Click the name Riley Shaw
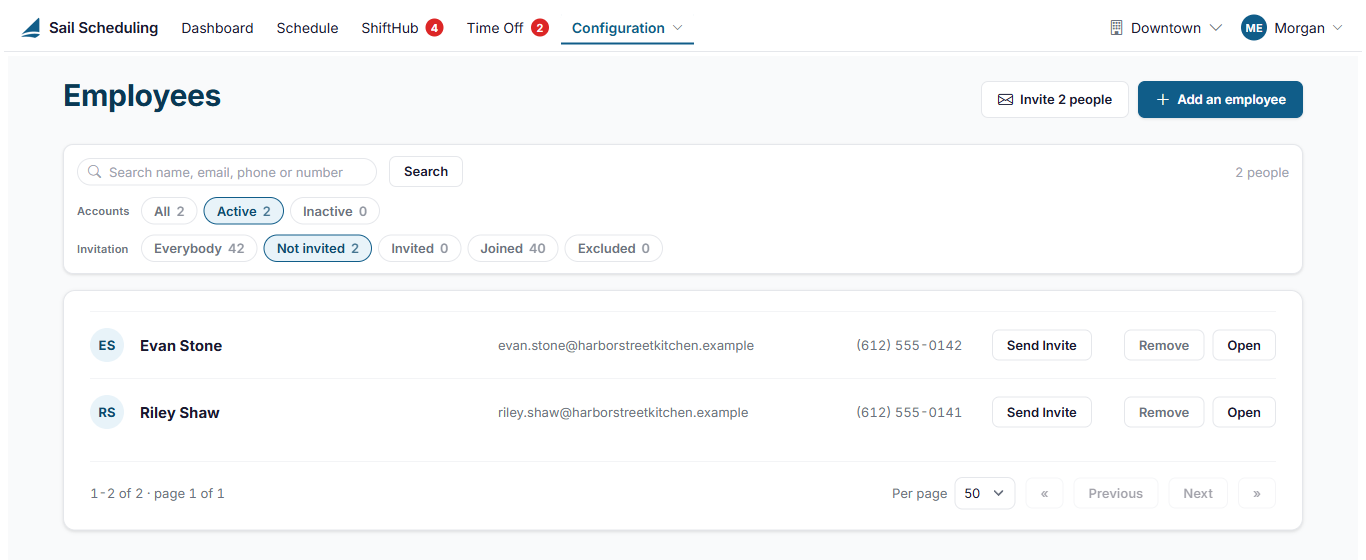 (180, 413)
